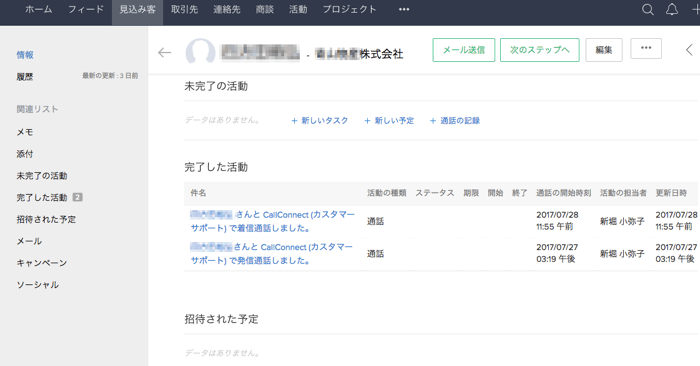Collapse the right side chevron arrow
700x366 pixels.
(689, 50)
